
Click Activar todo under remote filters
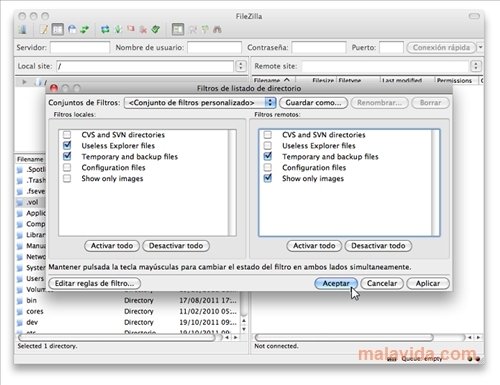(x=314, y=246)
